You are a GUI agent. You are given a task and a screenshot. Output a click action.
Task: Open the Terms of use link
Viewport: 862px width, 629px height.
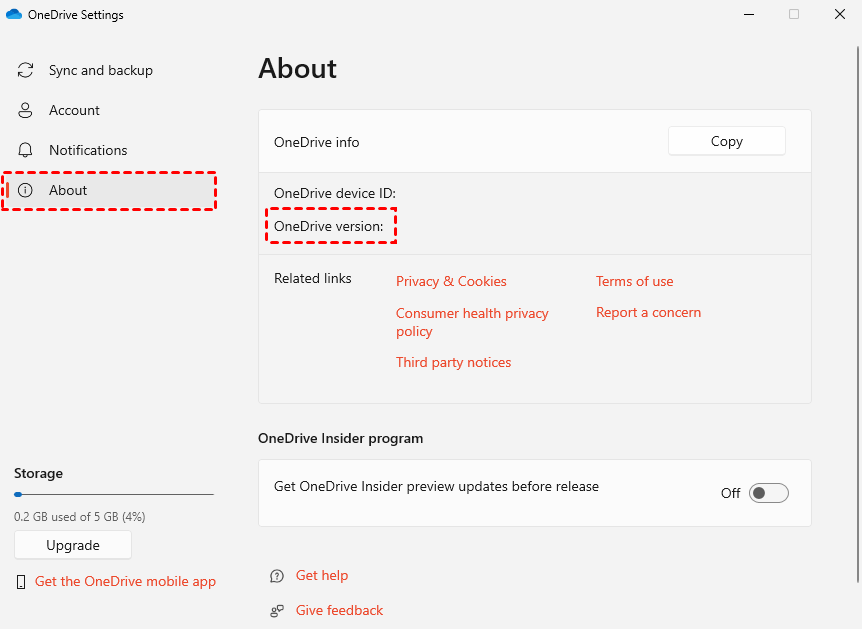pos(634,281)
